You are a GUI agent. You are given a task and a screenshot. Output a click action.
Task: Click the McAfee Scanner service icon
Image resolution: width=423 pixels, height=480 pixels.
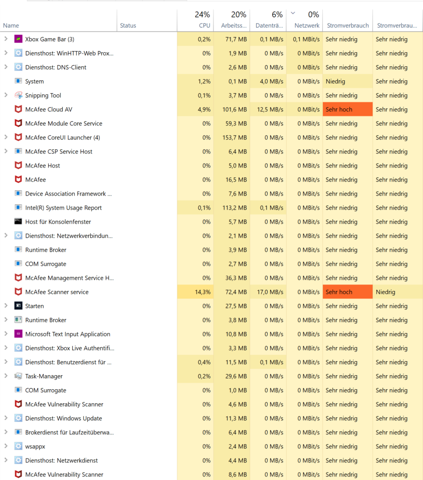point(18,292)
